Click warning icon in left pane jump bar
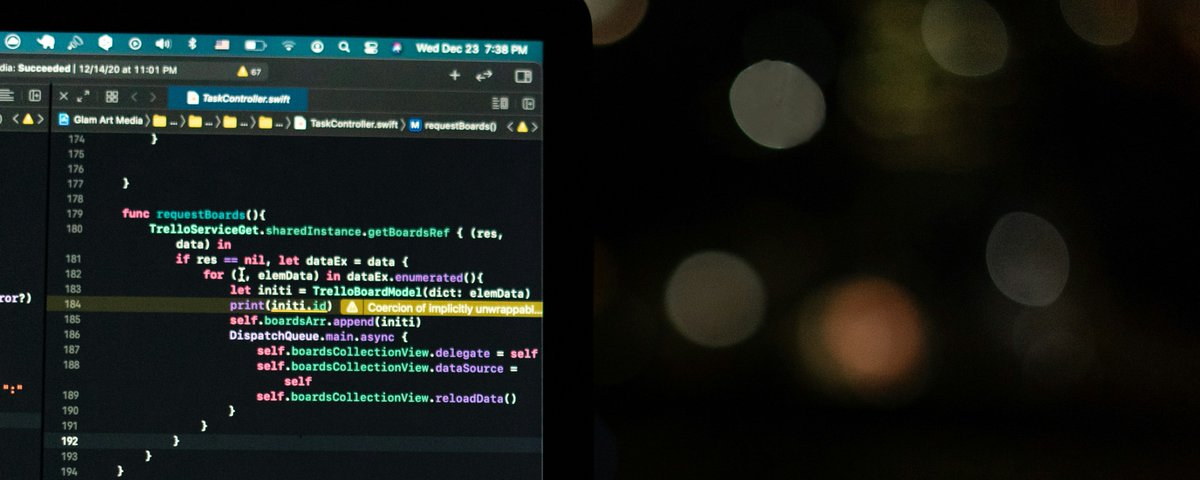This screenshot has height=480, width=1200. (x=28, y=118)
